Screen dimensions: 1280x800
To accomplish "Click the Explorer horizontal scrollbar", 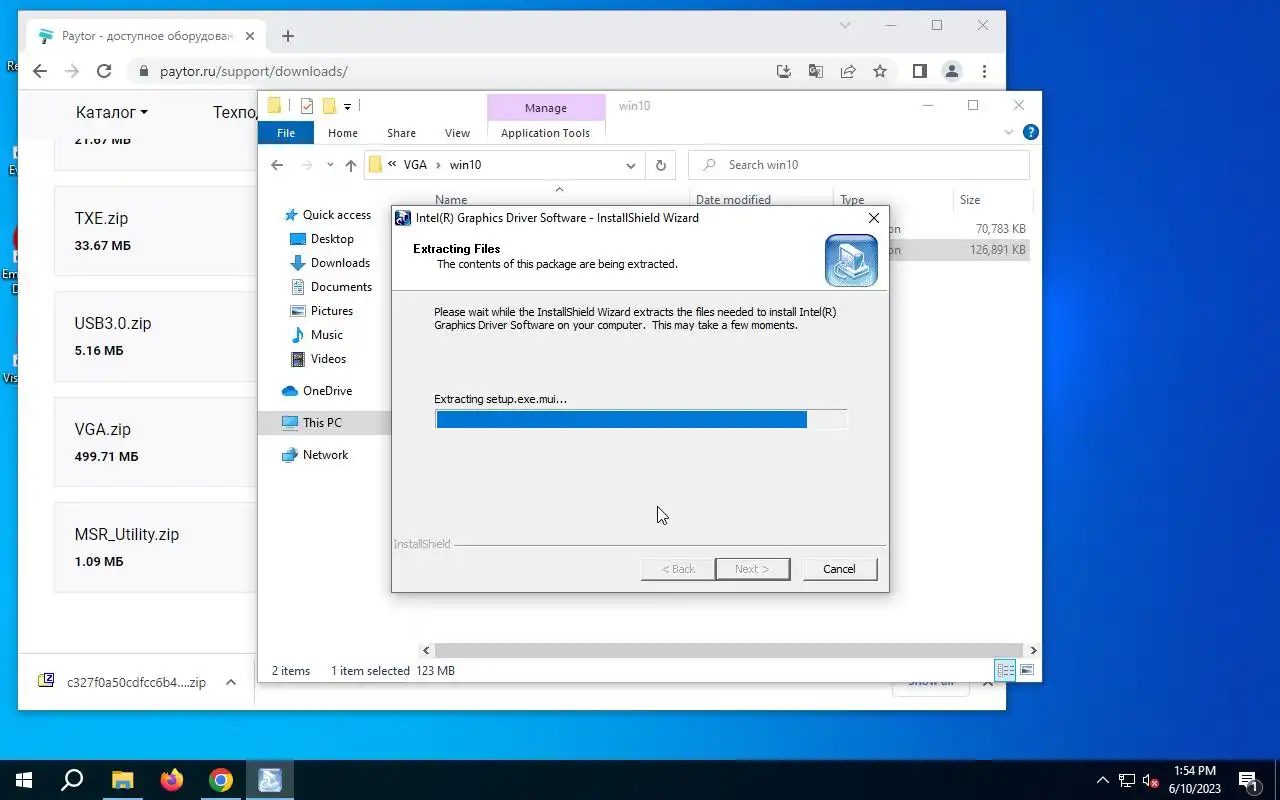I will pyautogui.click(x=729, y=650).
